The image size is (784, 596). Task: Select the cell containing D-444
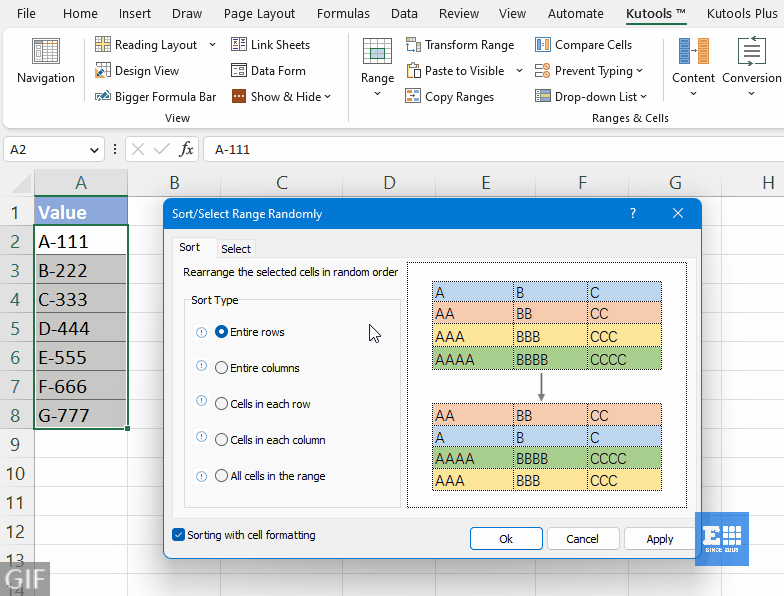81,328
